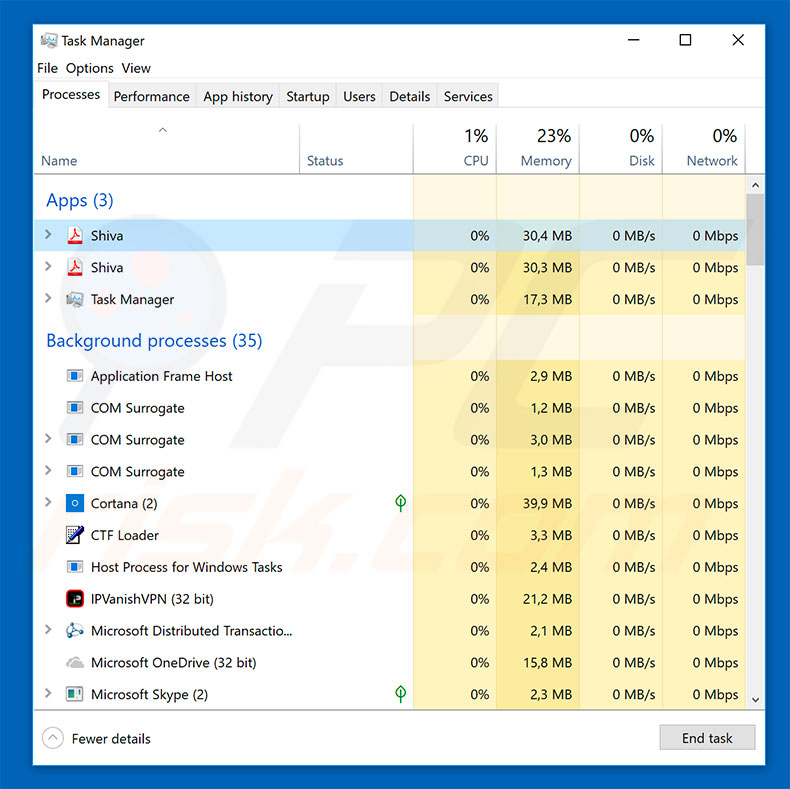Click the End task button
The image size is (790, 789).
click(707, 738)
